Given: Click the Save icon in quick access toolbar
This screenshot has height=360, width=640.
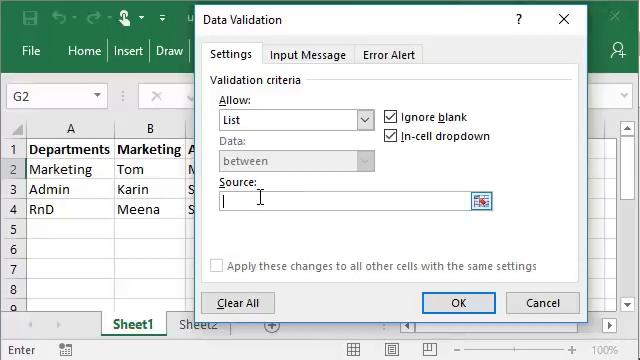Looking at the screenshot, I should [30, 18].
